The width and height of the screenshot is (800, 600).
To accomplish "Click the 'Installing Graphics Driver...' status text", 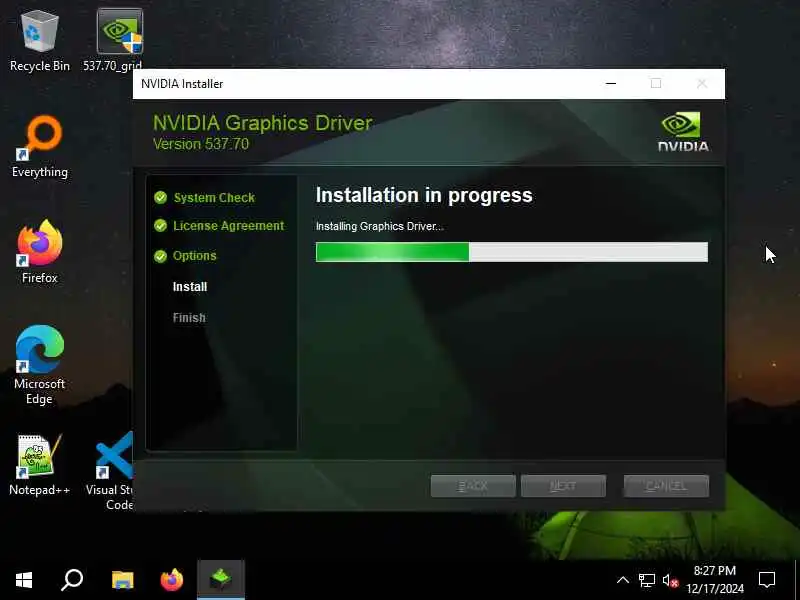I will click(x=380, y=226).
